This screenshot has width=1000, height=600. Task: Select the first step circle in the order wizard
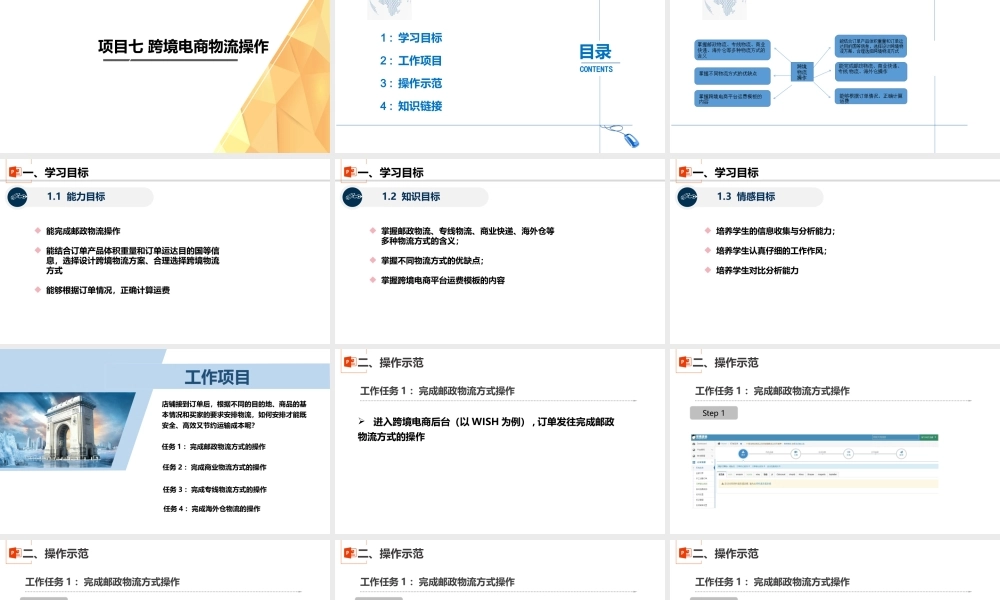[743, 454]
